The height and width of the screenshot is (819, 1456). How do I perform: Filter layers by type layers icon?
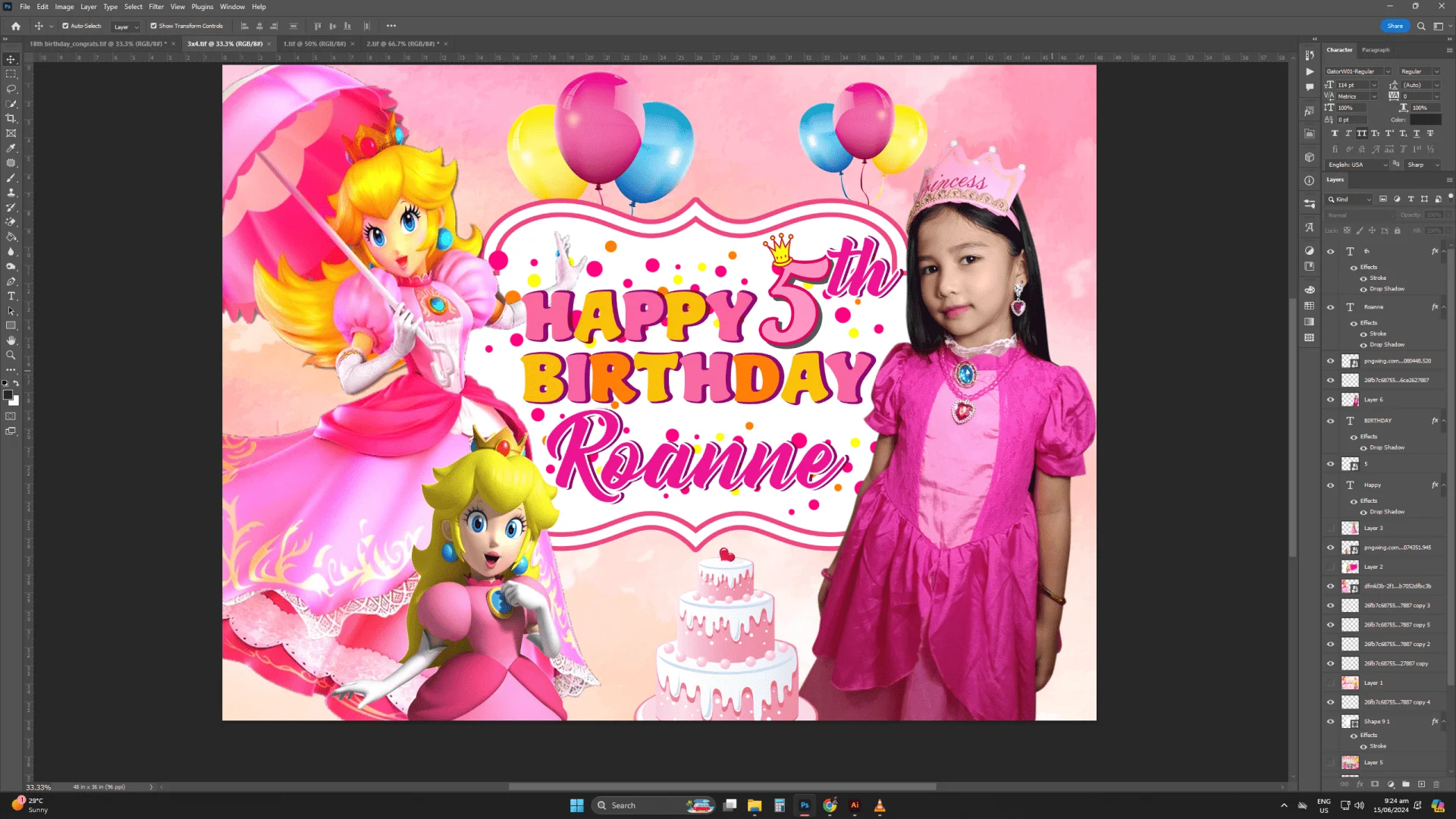click(x=1410, y=199)
